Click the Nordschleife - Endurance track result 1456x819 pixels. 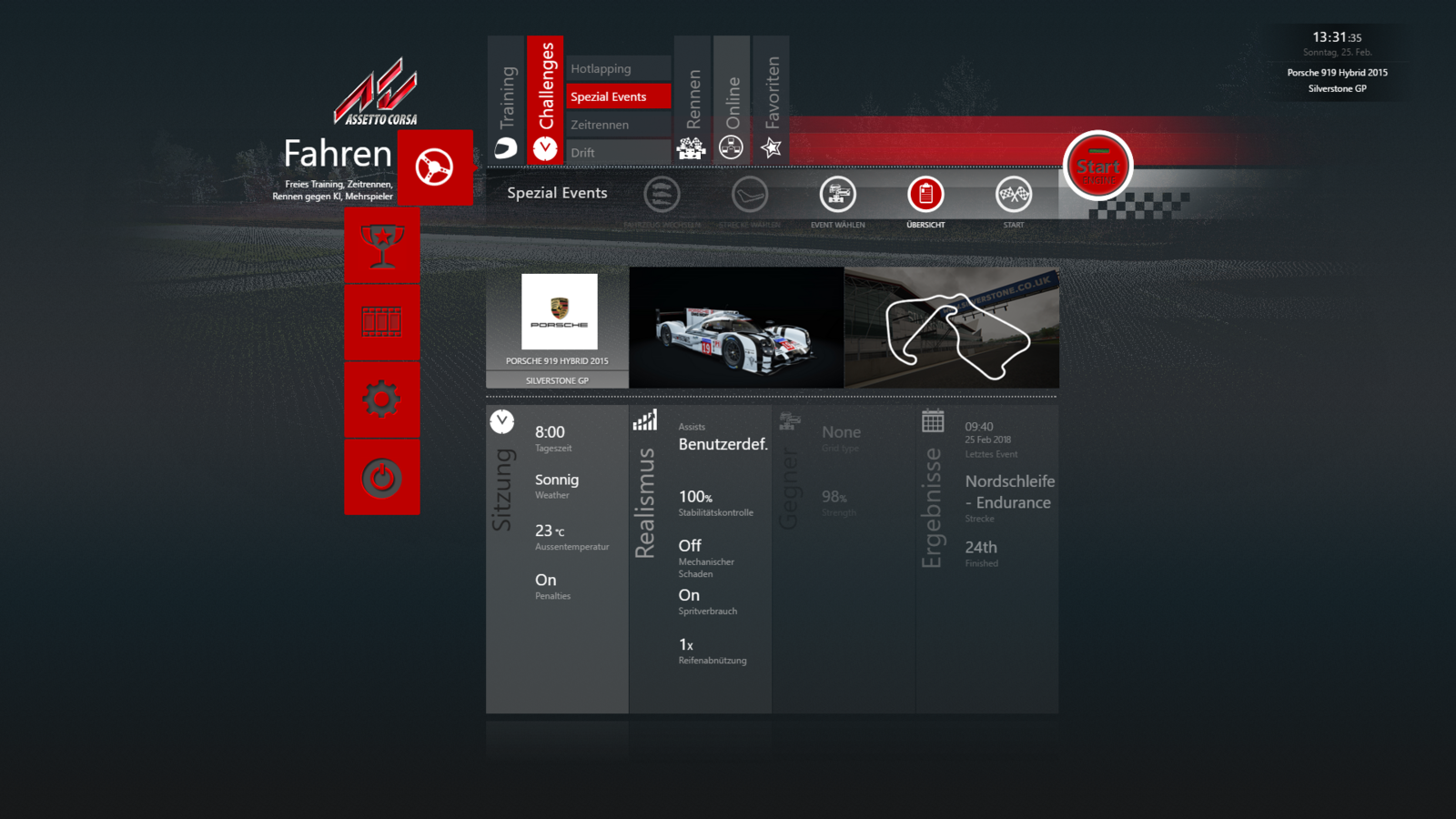(x=1010, y=491)
